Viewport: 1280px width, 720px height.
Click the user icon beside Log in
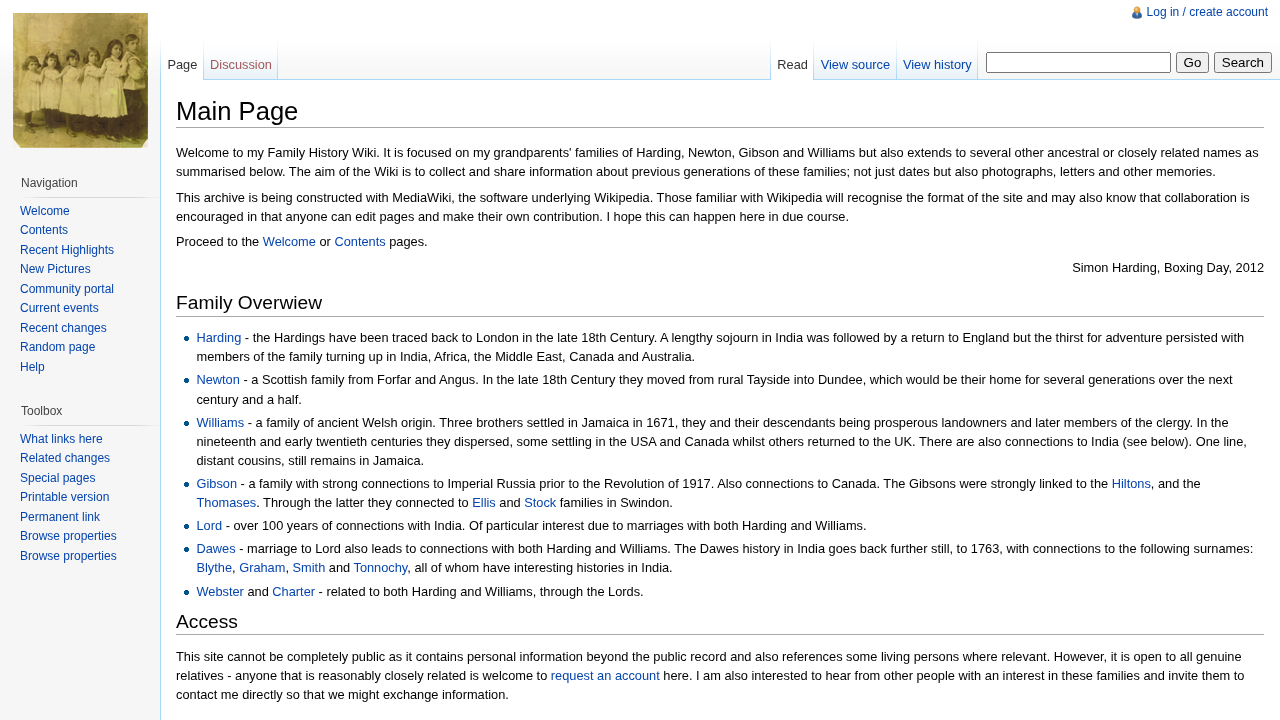tap(1137, 13)
